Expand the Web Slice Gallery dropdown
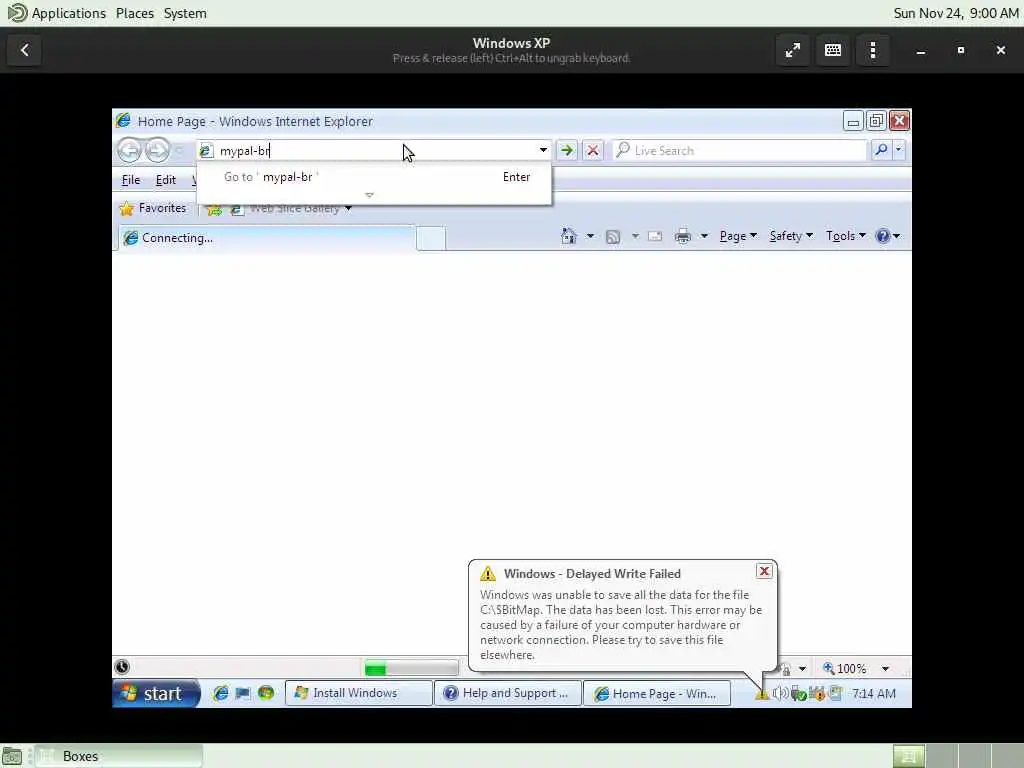1024x768 pixels. coord(349,209)
